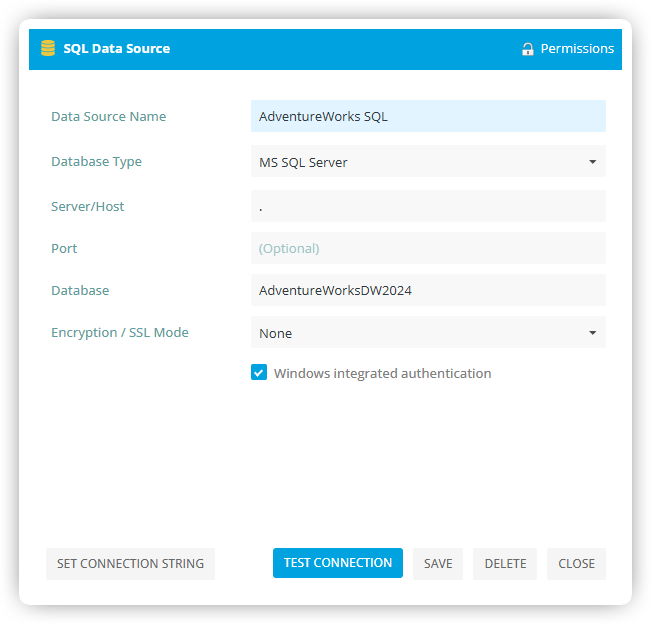Click the Database Type label
The height and width of the screenshot is (624, 652).
(96, 162)
